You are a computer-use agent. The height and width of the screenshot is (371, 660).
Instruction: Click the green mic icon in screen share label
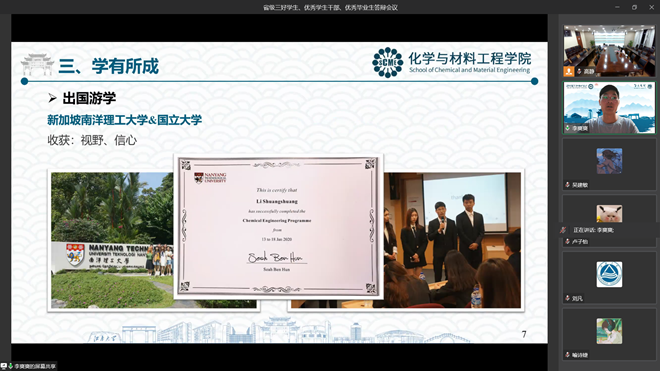pyautogui.click(x=10, y=366)
